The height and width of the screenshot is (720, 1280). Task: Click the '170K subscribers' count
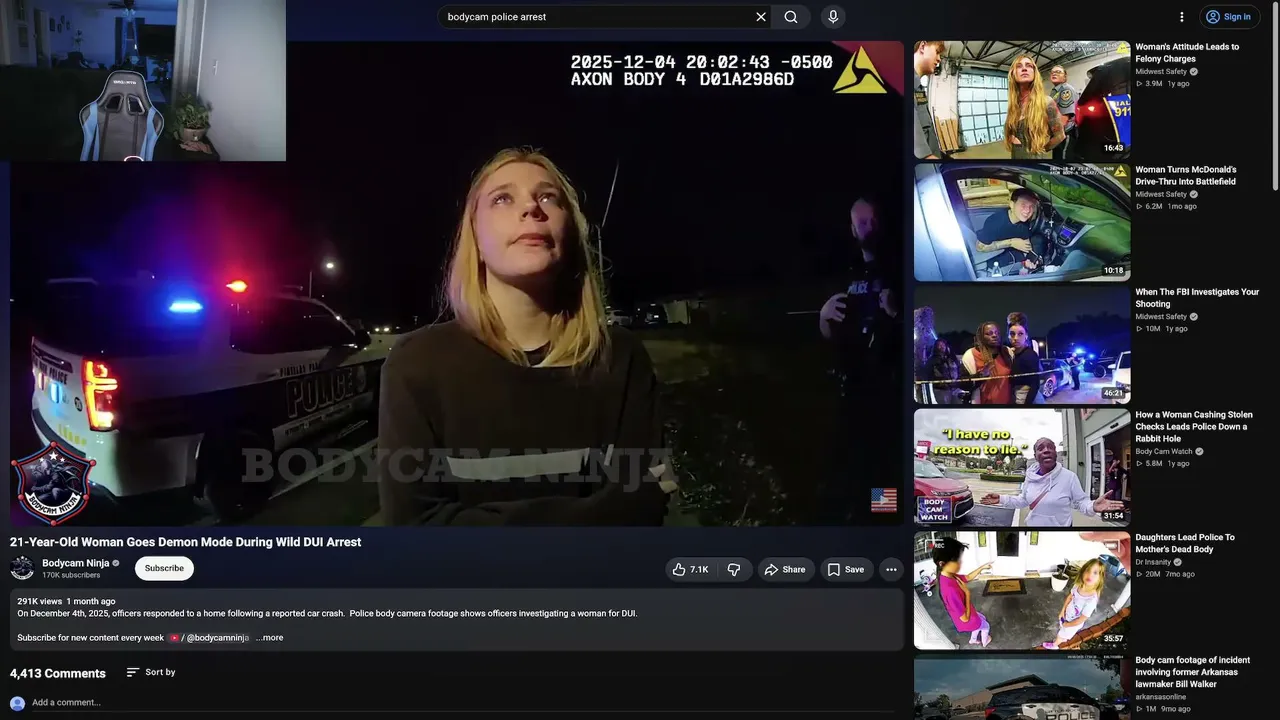click(x=71, y=576)
